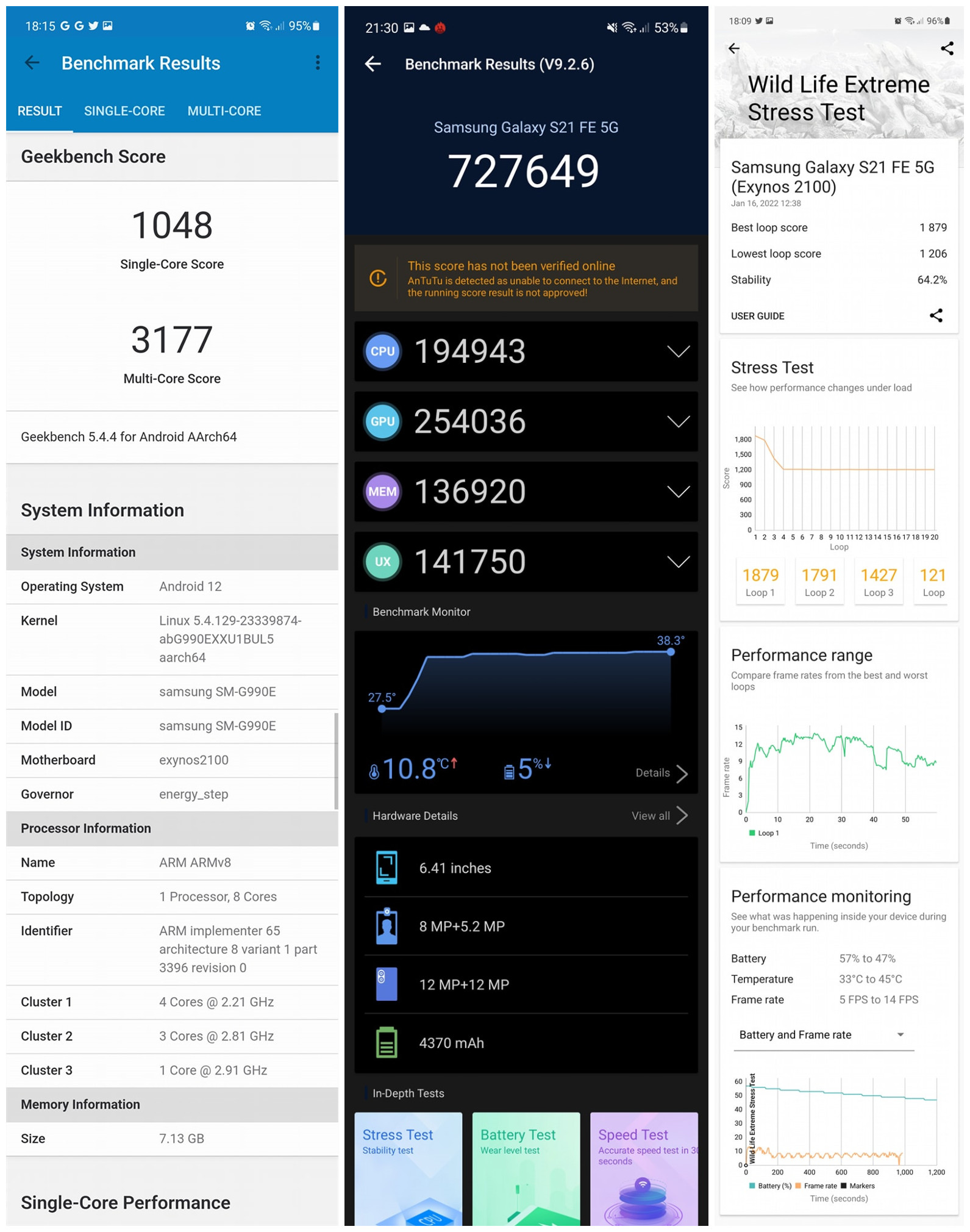This screenshot has width=970, height=1232.
Task: Tap the alarm icon in Geekbench status bar
Action: pyautogui.click(x=250, y=26)
